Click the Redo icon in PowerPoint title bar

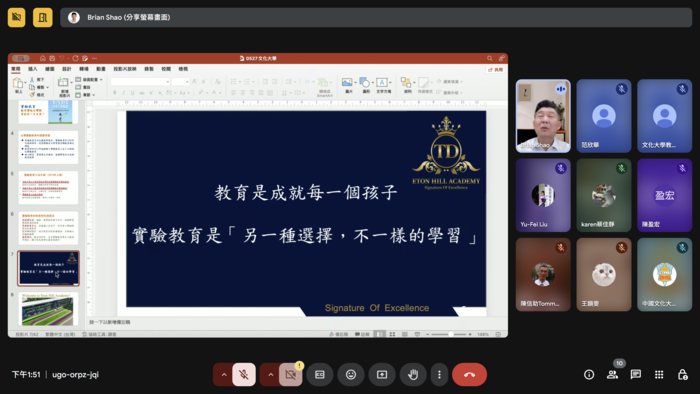(x=75, y=58)
